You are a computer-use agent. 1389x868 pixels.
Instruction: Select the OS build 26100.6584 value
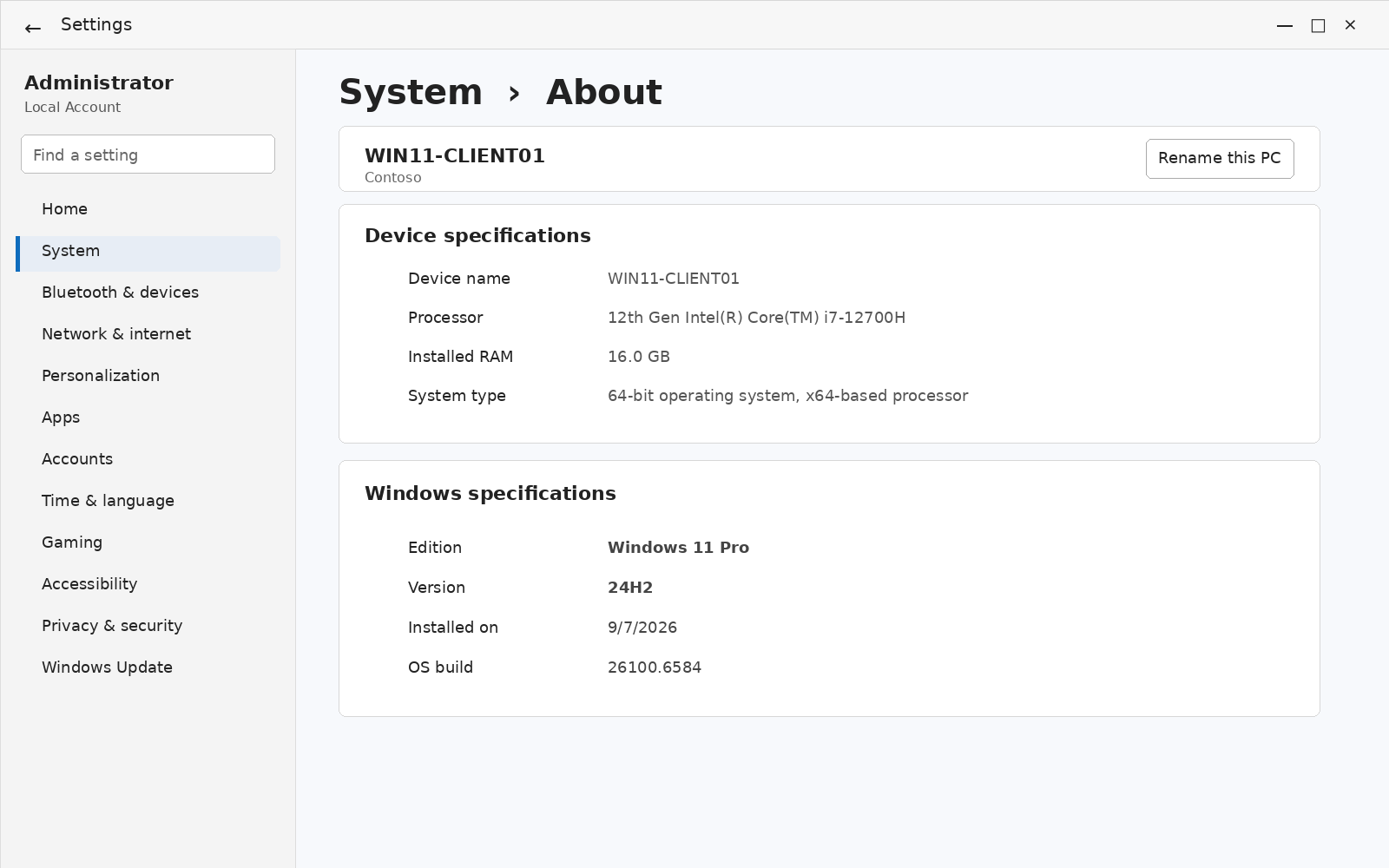(655, 667)
